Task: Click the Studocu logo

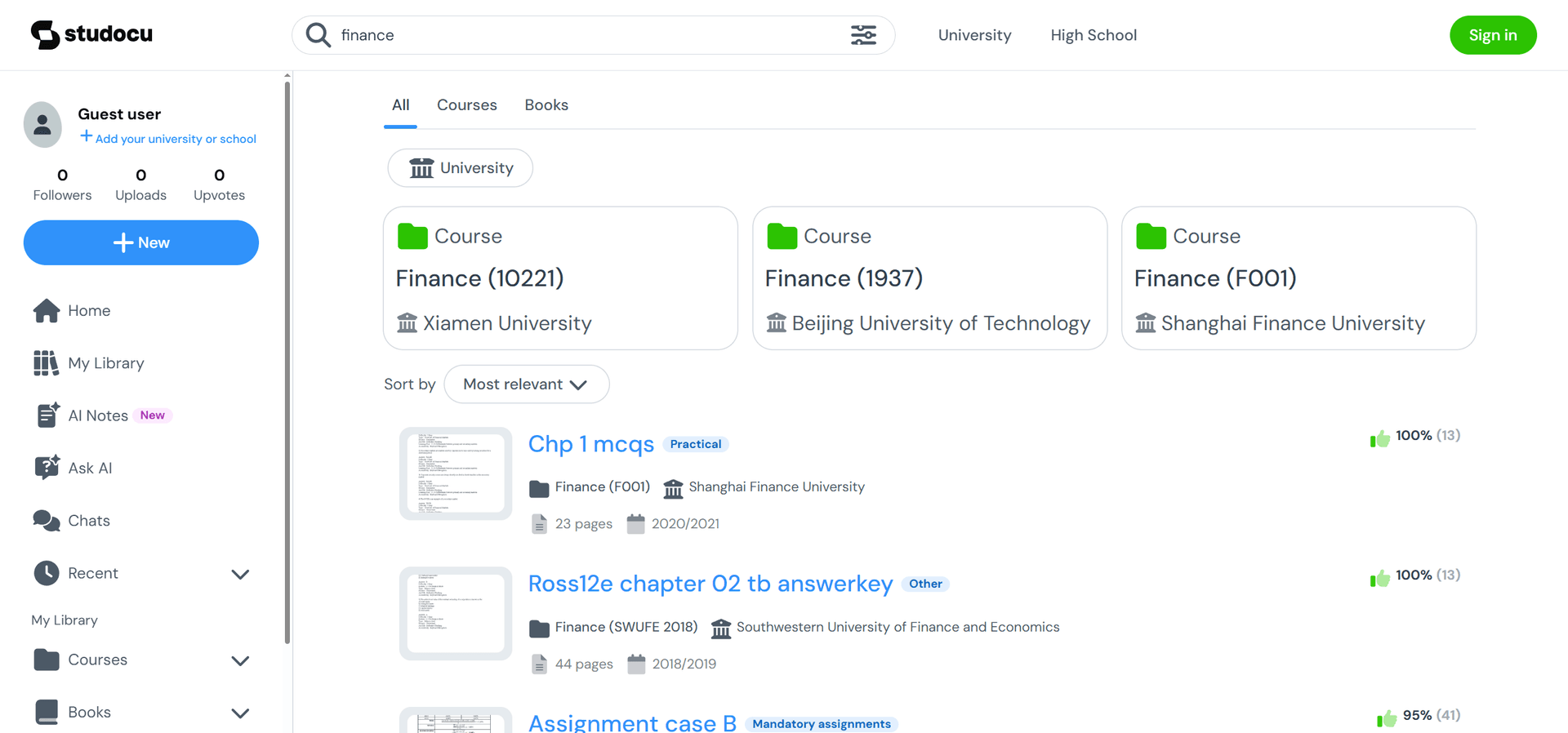Action: (91, 34)
